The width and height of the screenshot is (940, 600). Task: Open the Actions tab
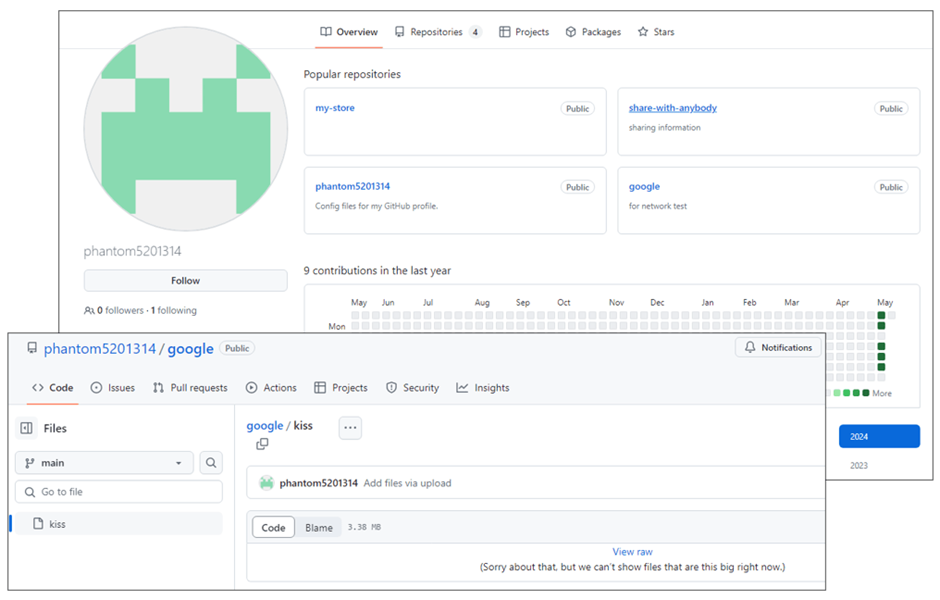271,388
